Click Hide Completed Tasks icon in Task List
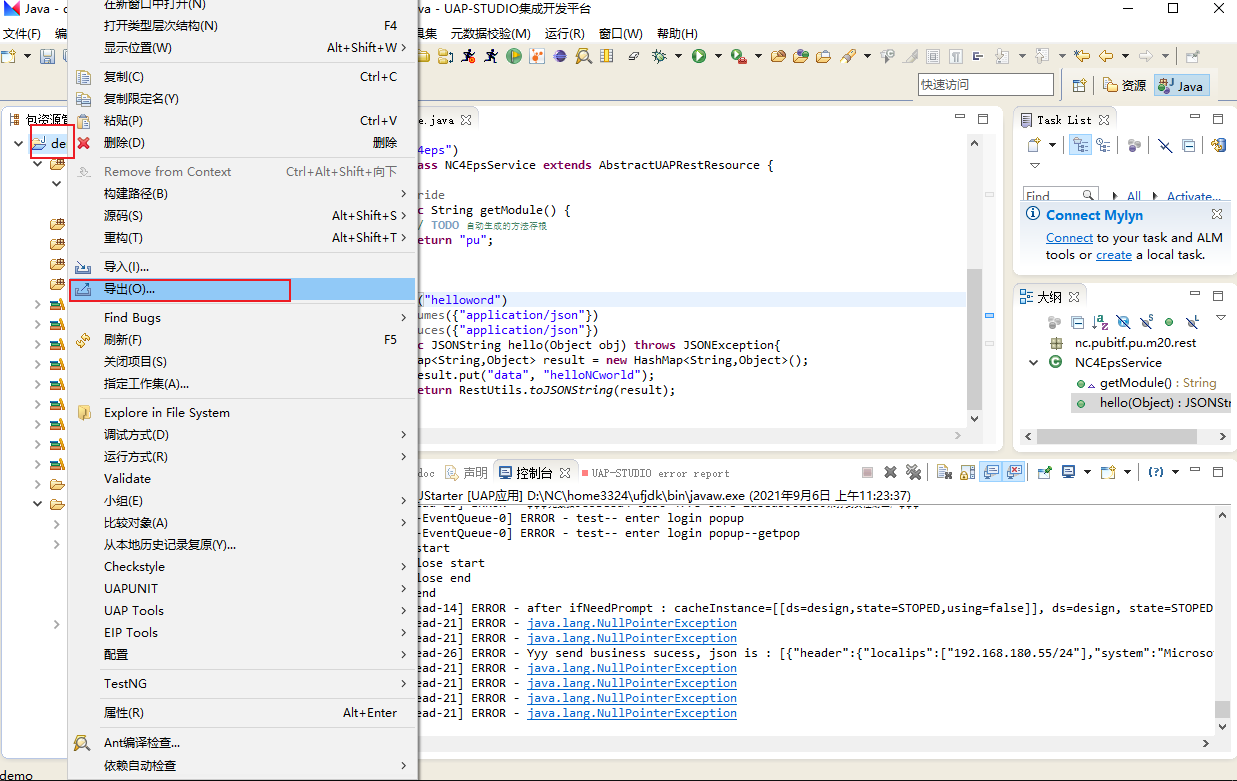This screenshot has width=1237, height=781. tap(1165, 146)
